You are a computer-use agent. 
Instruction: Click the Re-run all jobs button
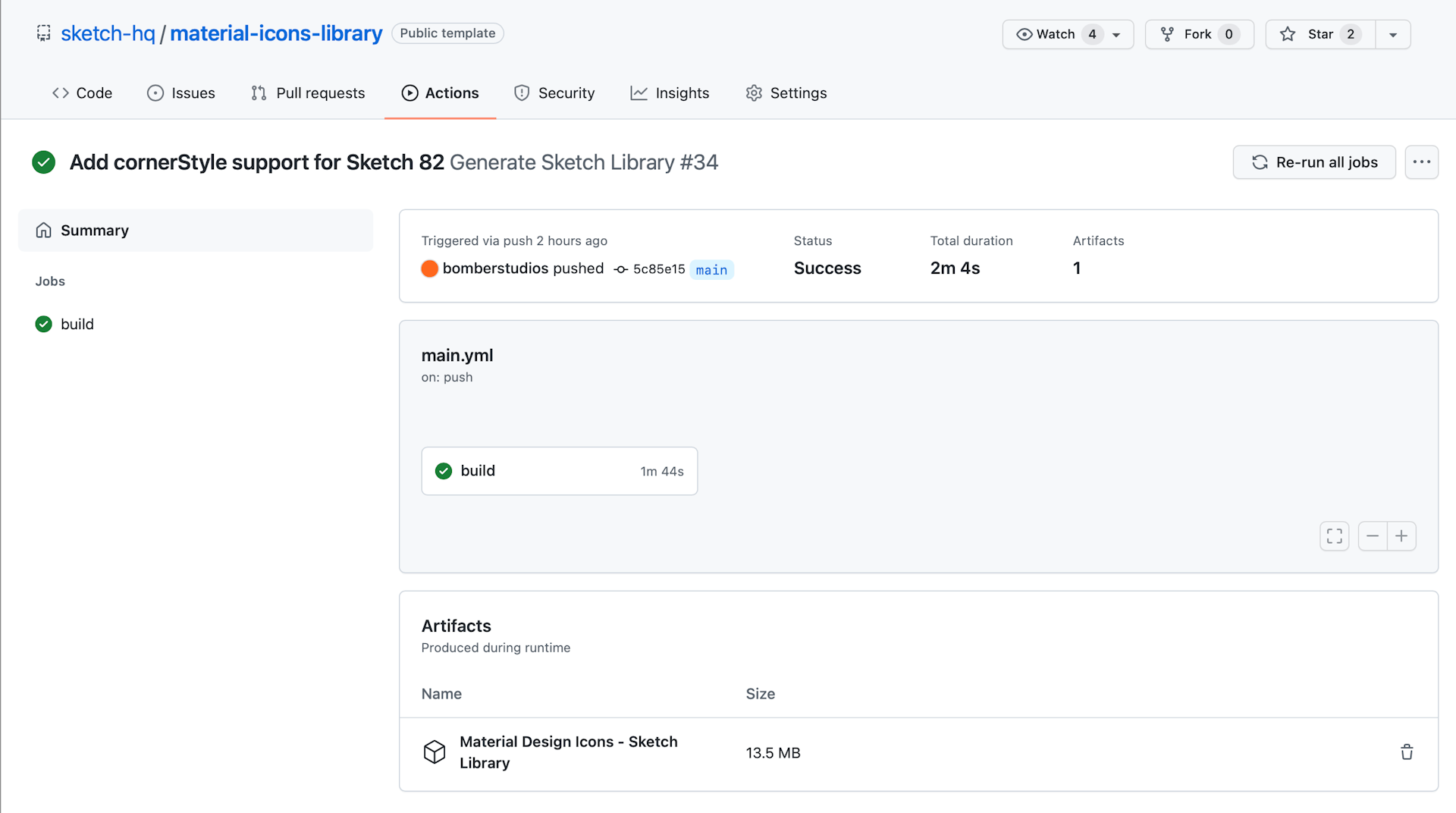click(1314, 162)
